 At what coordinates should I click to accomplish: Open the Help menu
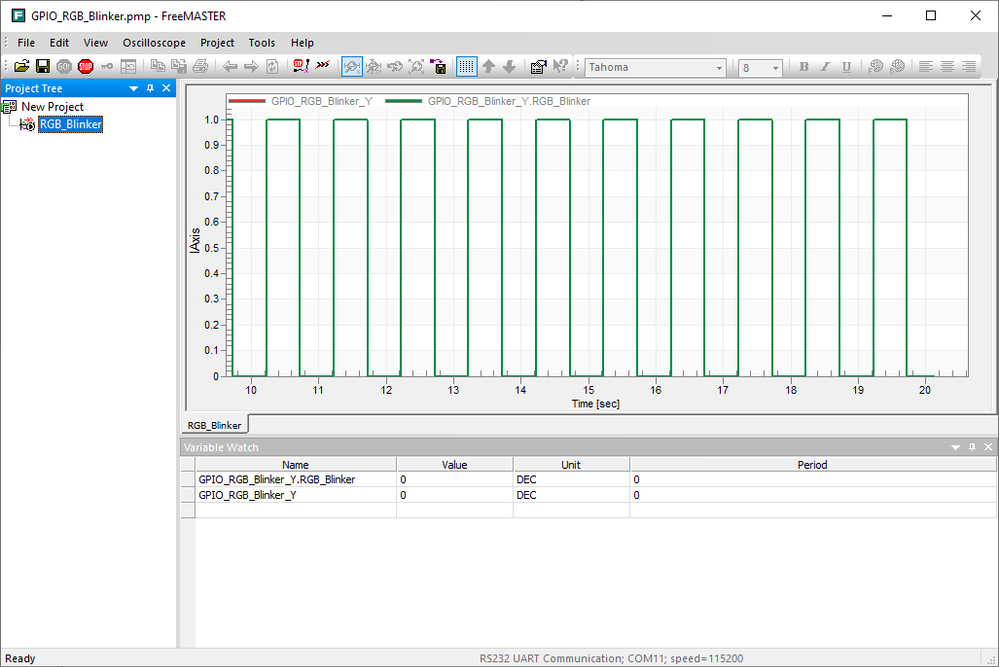(x=303, y=43)
